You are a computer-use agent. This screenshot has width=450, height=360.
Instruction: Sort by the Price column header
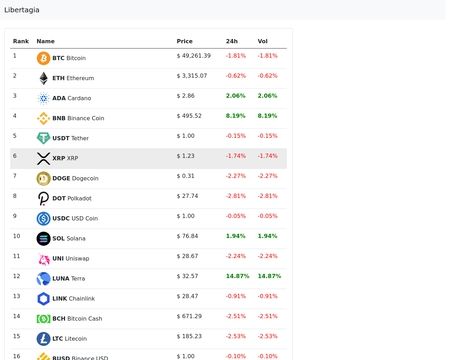(184, 41)
